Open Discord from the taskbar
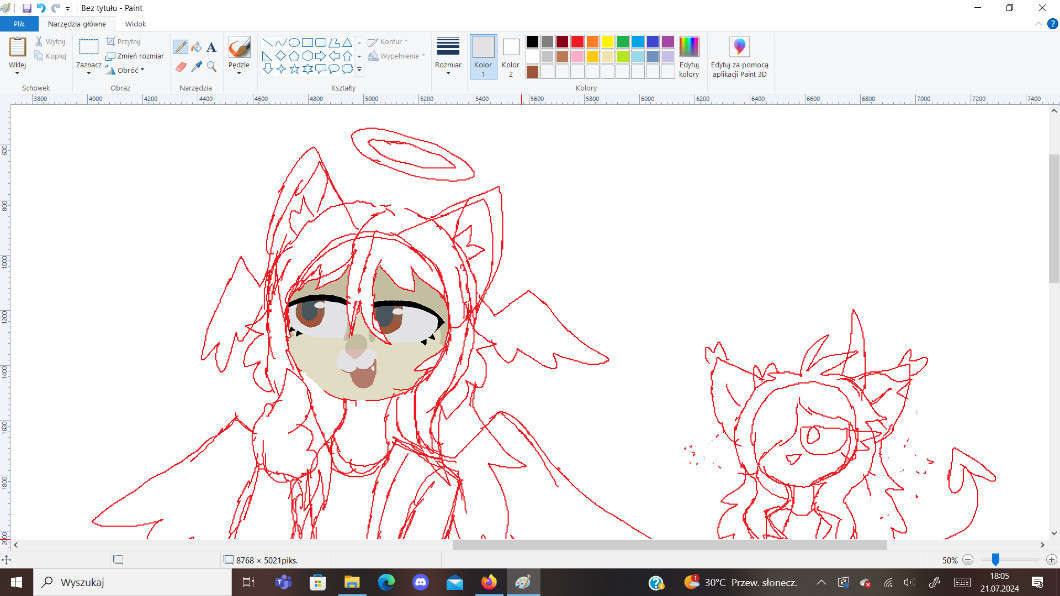The image size is (1060, 596). (420, 582)
